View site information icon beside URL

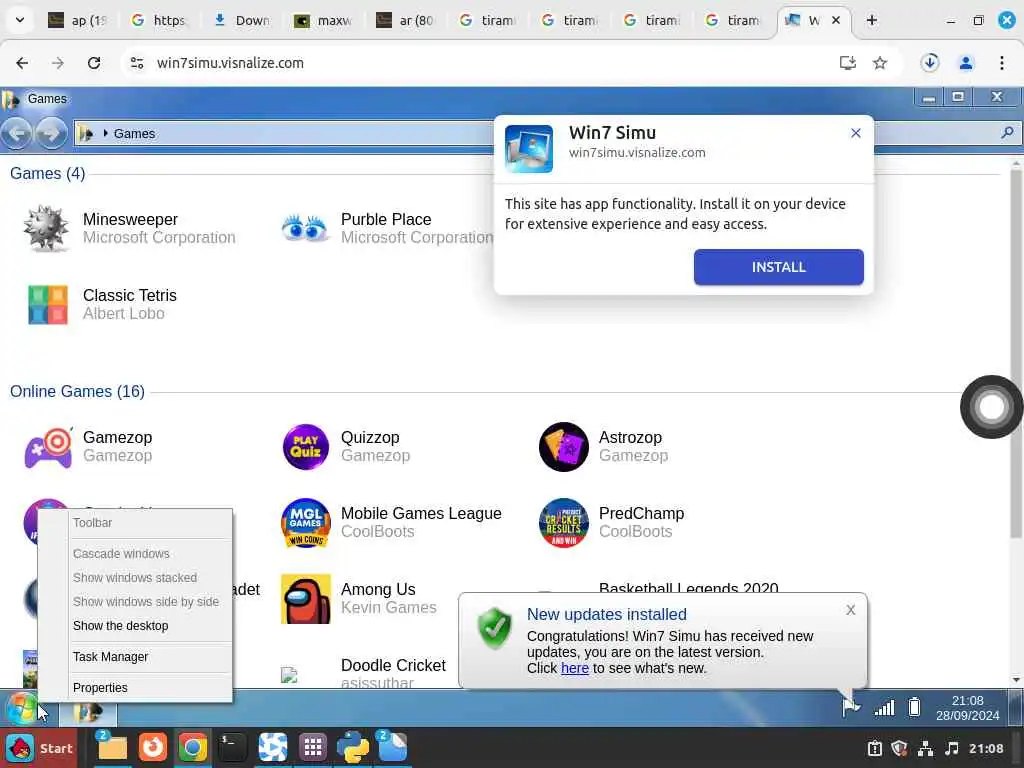pyautogui.click(x=137, y=63)
